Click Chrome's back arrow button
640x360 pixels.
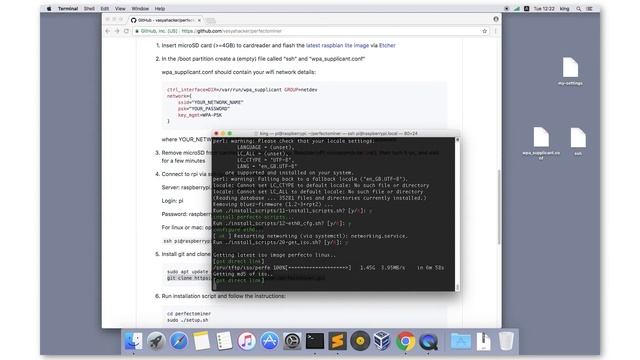click(x=108, y=31)
